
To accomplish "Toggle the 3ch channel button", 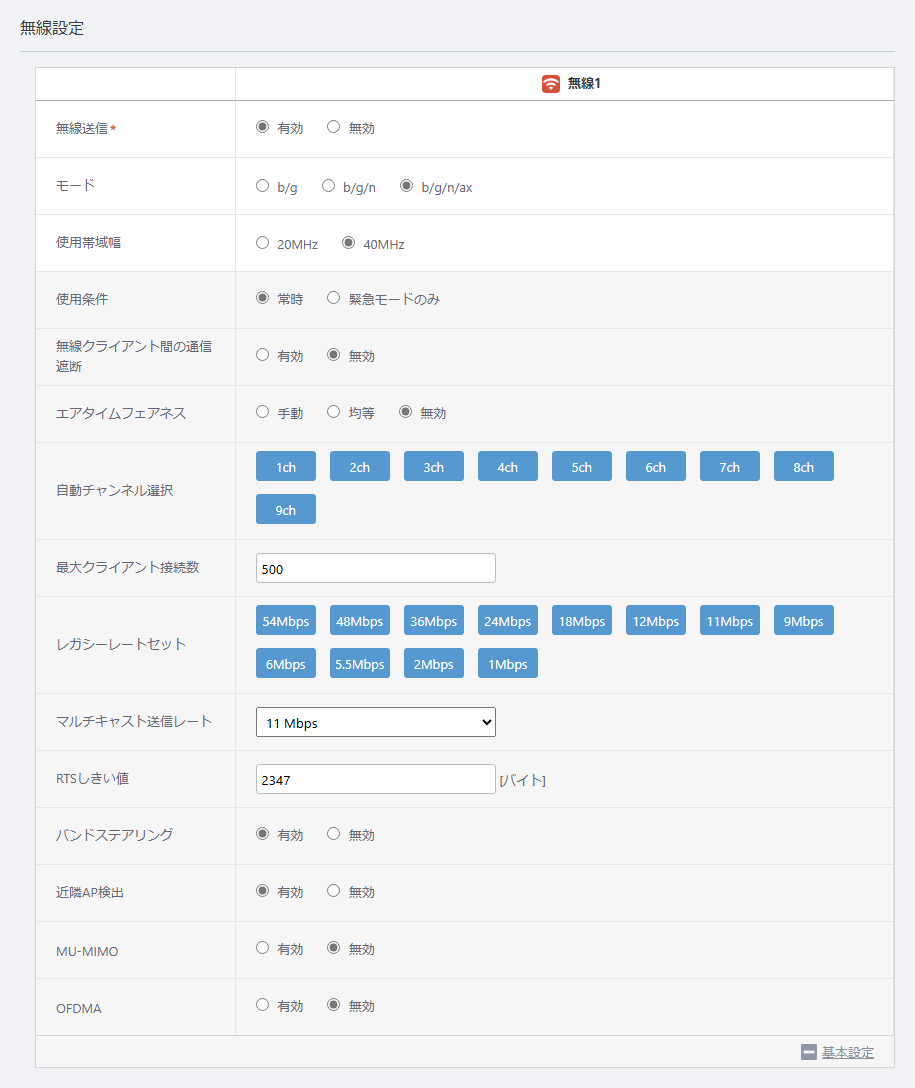I will [434, 466].
